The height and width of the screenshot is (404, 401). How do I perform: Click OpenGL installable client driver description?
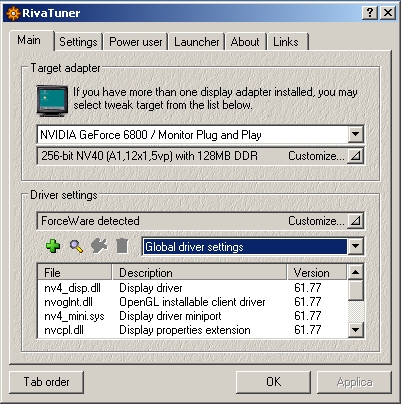click(x=192, y=302)
